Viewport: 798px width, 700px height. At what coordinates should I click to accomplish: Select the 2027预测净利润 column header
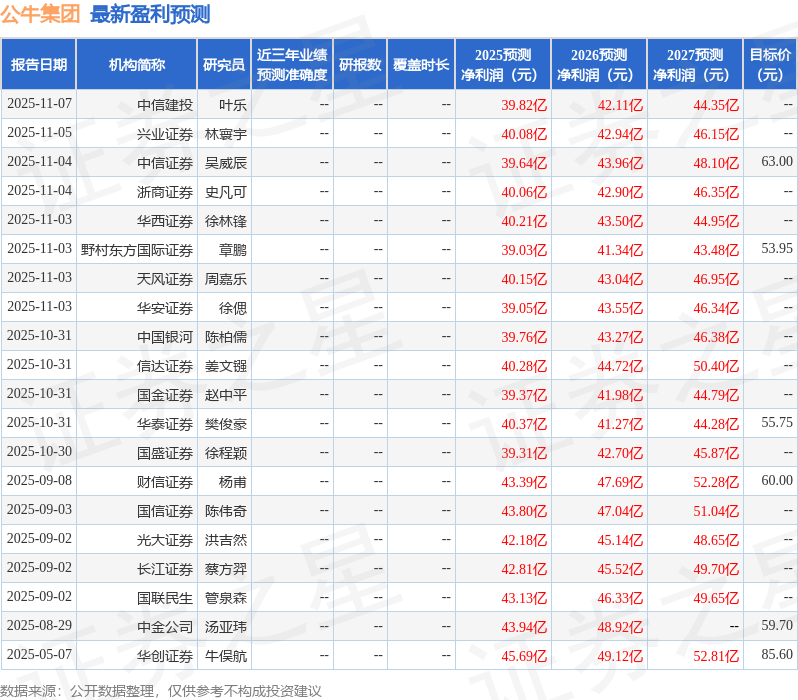[695, 64]
